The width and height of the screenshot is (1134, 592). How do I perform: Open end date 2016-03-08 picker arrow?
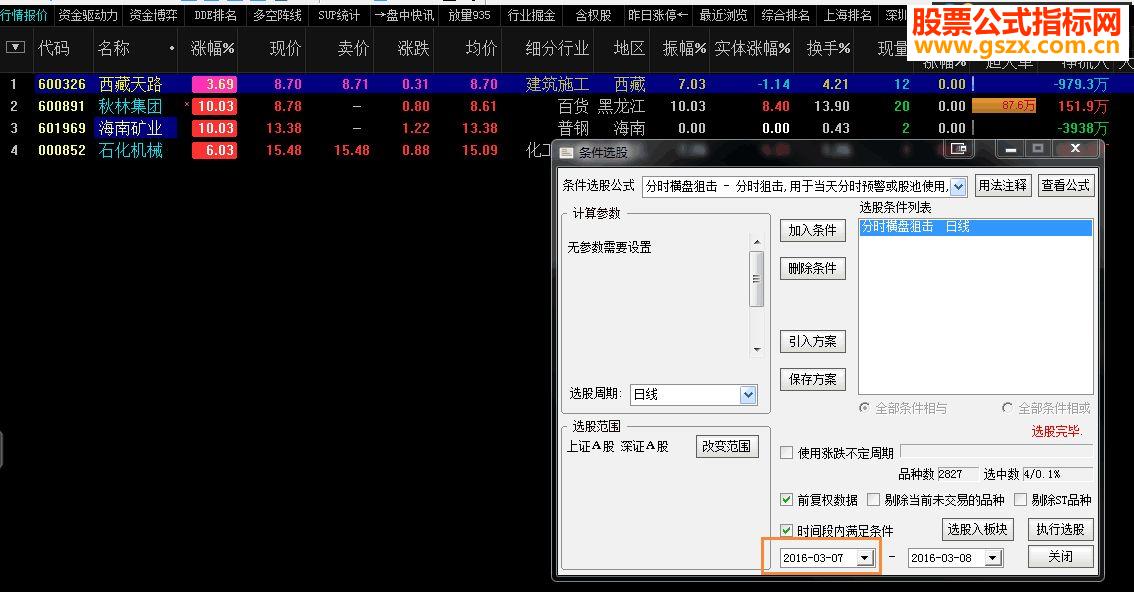[993, 558]
